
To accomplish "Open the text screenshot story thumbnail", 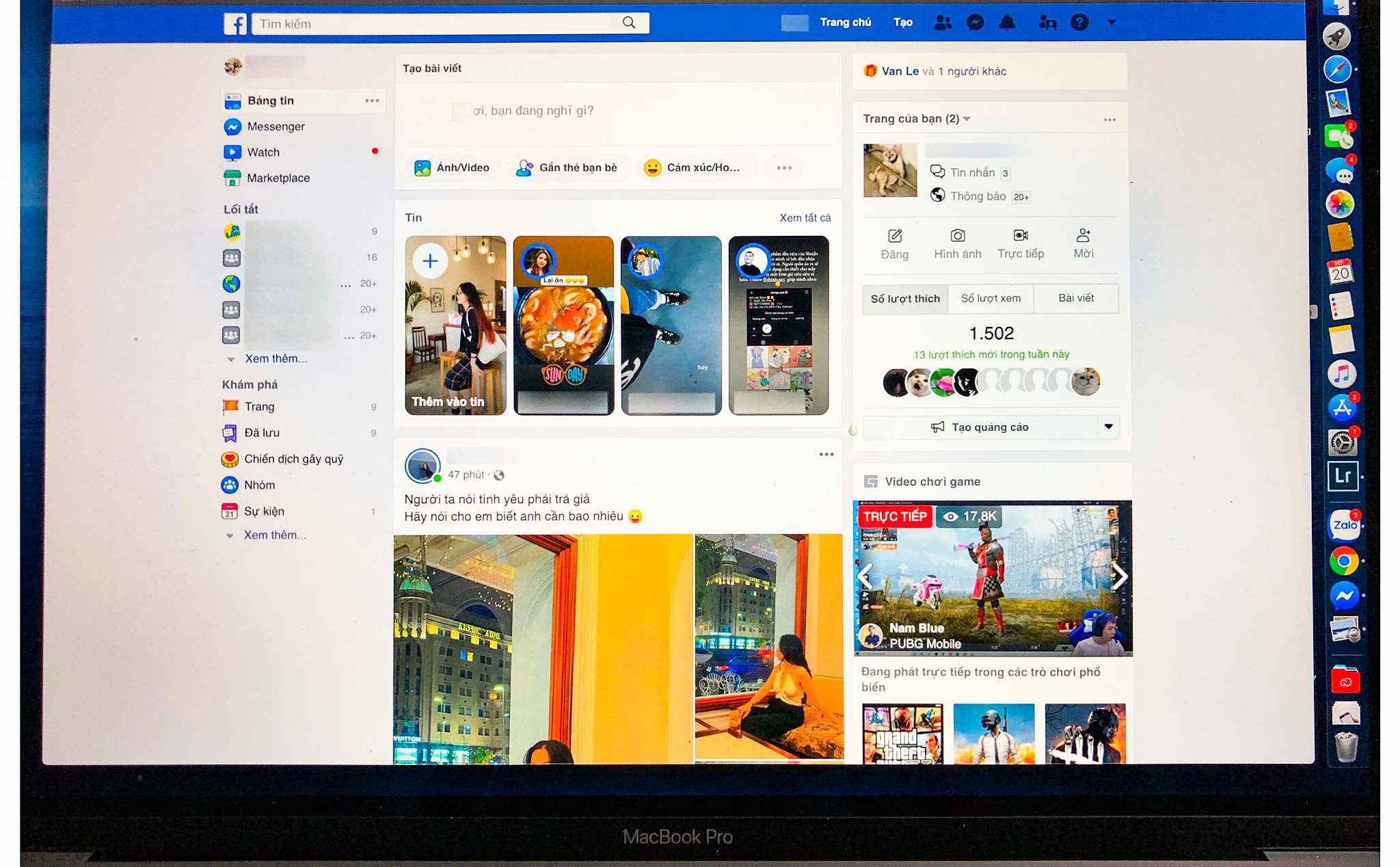I will point(779,325).
